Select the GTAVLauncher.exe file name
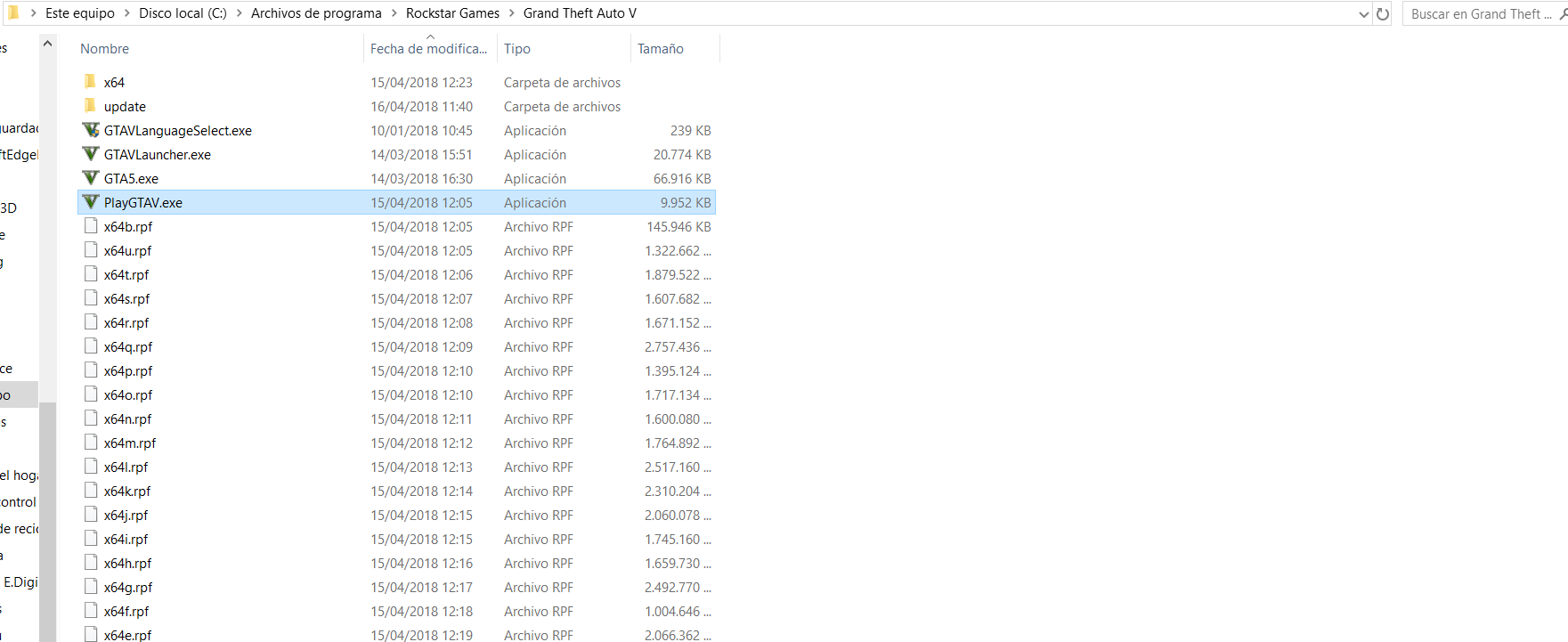1568x642 pixels. pyautogui.click(x=158, y=155)
